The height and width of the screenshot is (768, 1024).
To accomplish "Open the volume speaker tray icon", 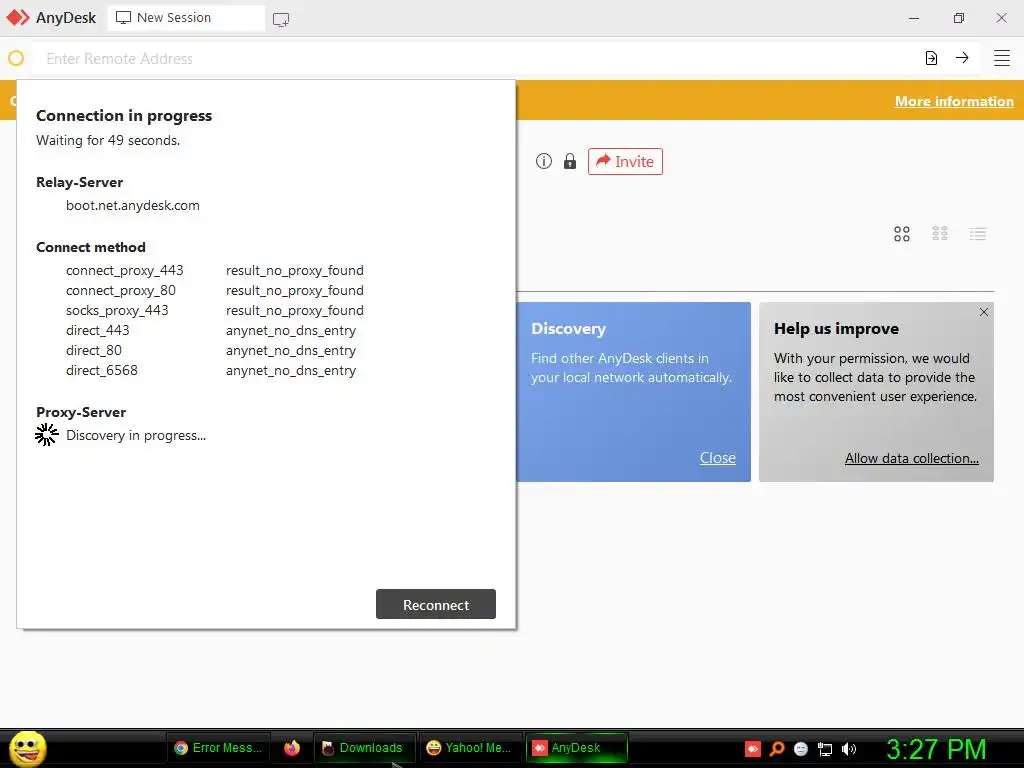I will 849,749.
